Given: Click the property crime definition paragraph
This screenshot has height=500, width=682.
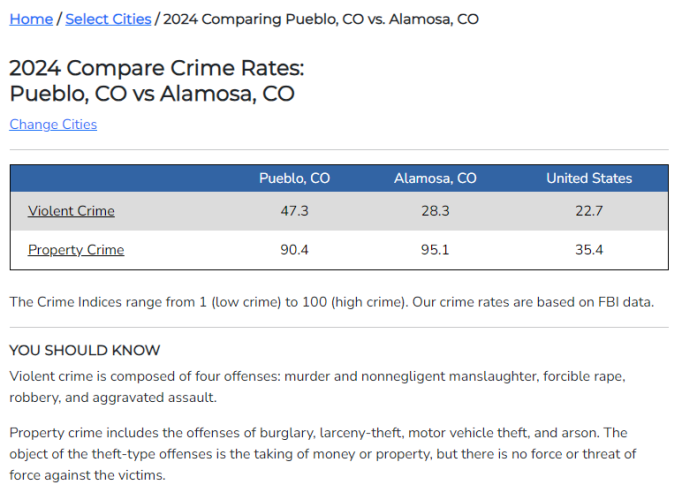Looking at the screenshot, I should coord(323,454).
